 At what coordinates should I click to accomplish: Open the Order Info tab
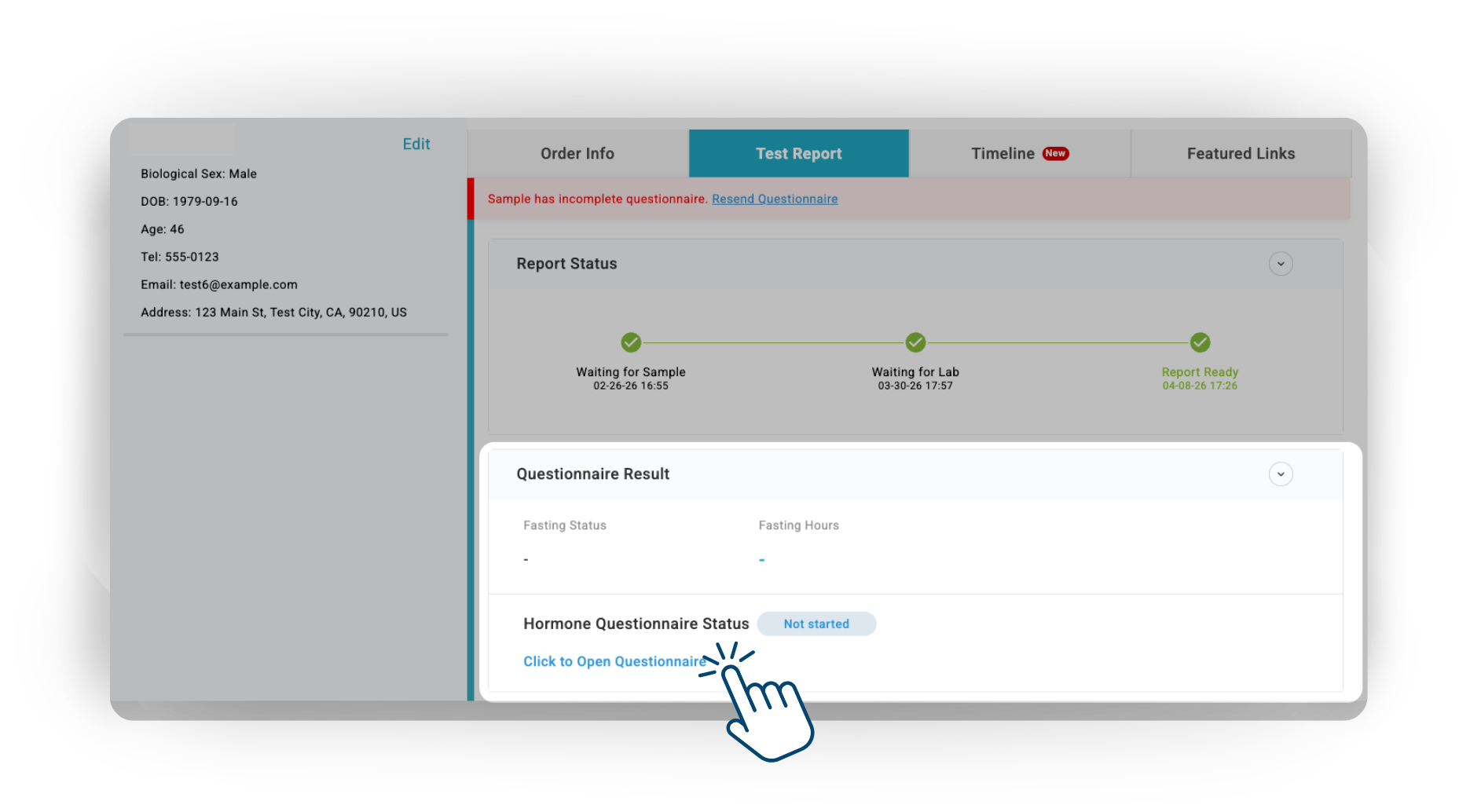577,154
